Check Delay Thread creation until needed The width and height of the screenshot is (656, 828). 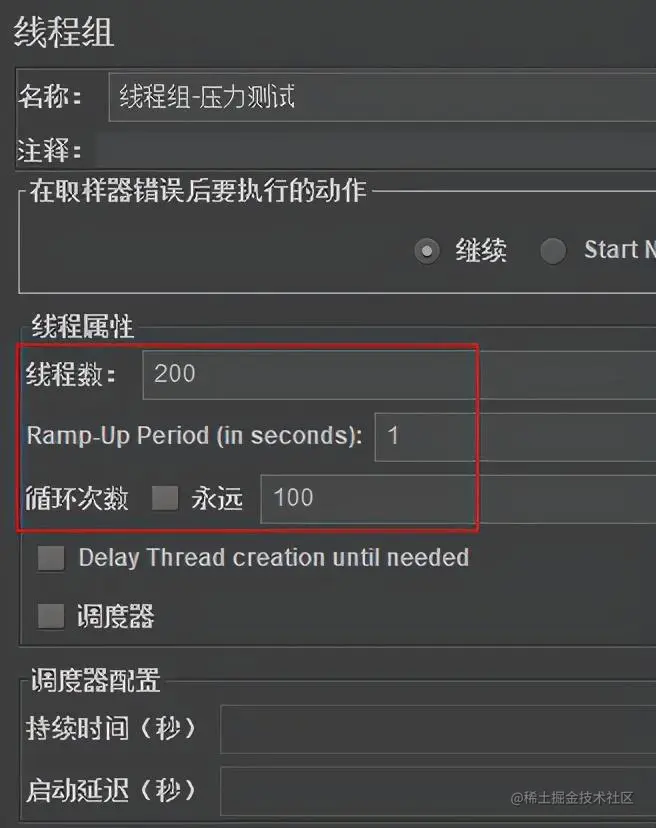pyautogui.click(x=51, y=558)
